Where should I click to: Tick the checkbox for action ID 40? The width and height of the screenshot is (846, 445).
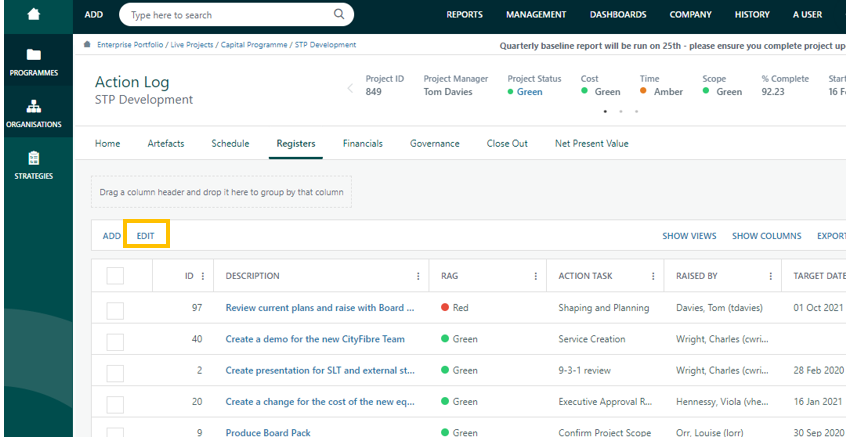coord(115,342)
